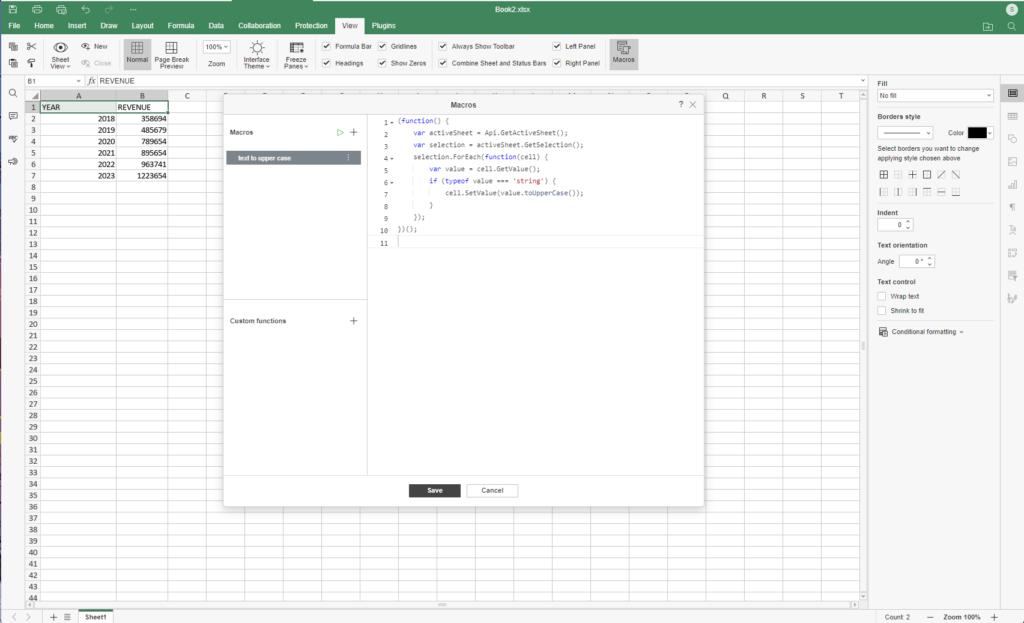Add a new macro with plus icon
This screenshot has width=1024, height=623.
click(353, 132)
